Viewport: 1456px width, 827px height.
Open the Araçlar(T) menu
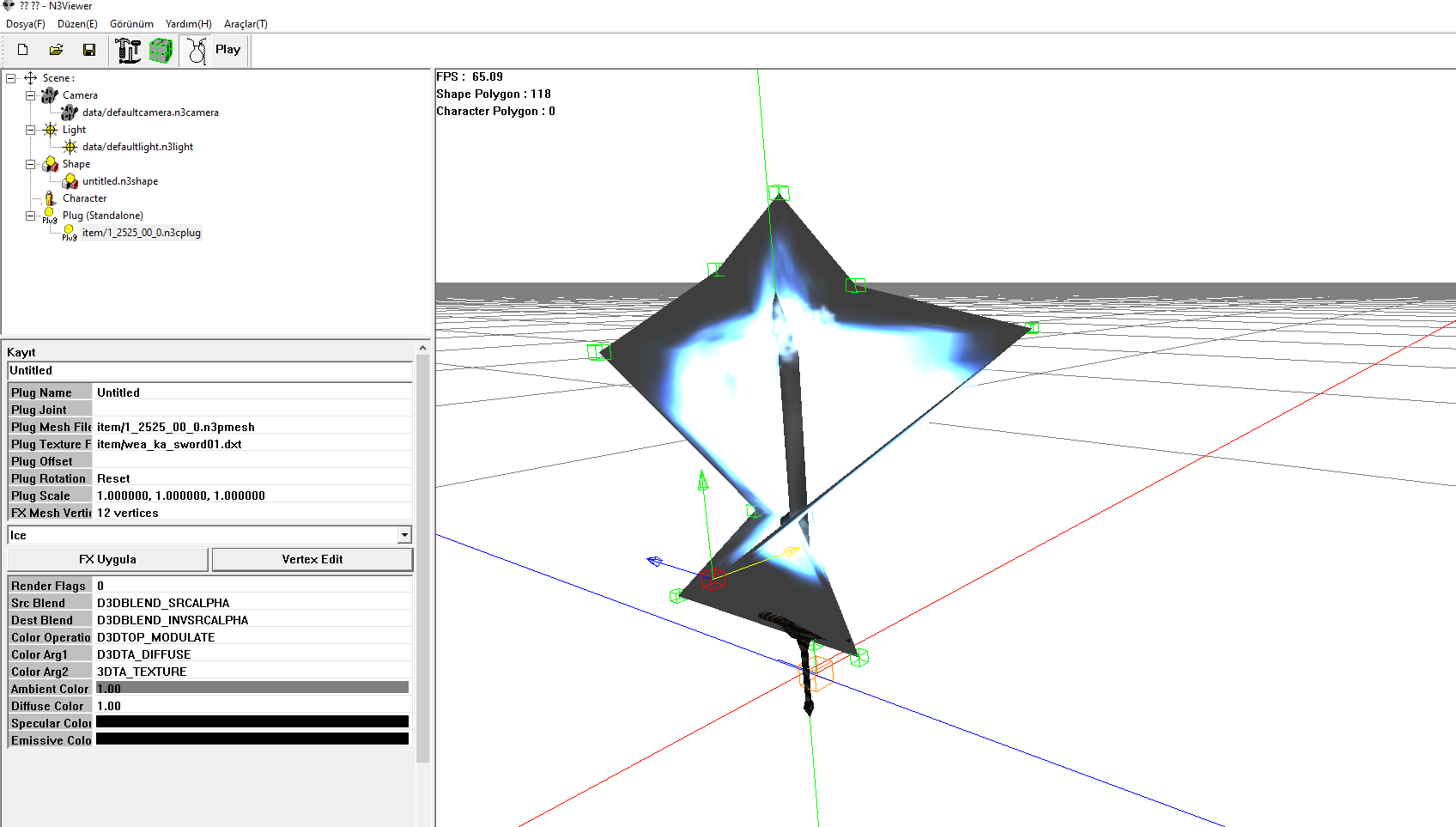[x=246, y=24]
